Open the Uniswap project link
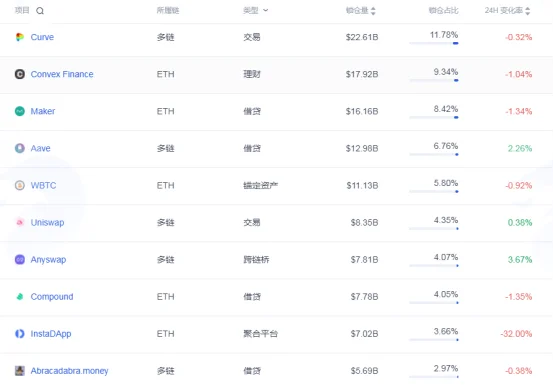The width and height of the screenshot is (554, 389). click(x=47, y=223)
